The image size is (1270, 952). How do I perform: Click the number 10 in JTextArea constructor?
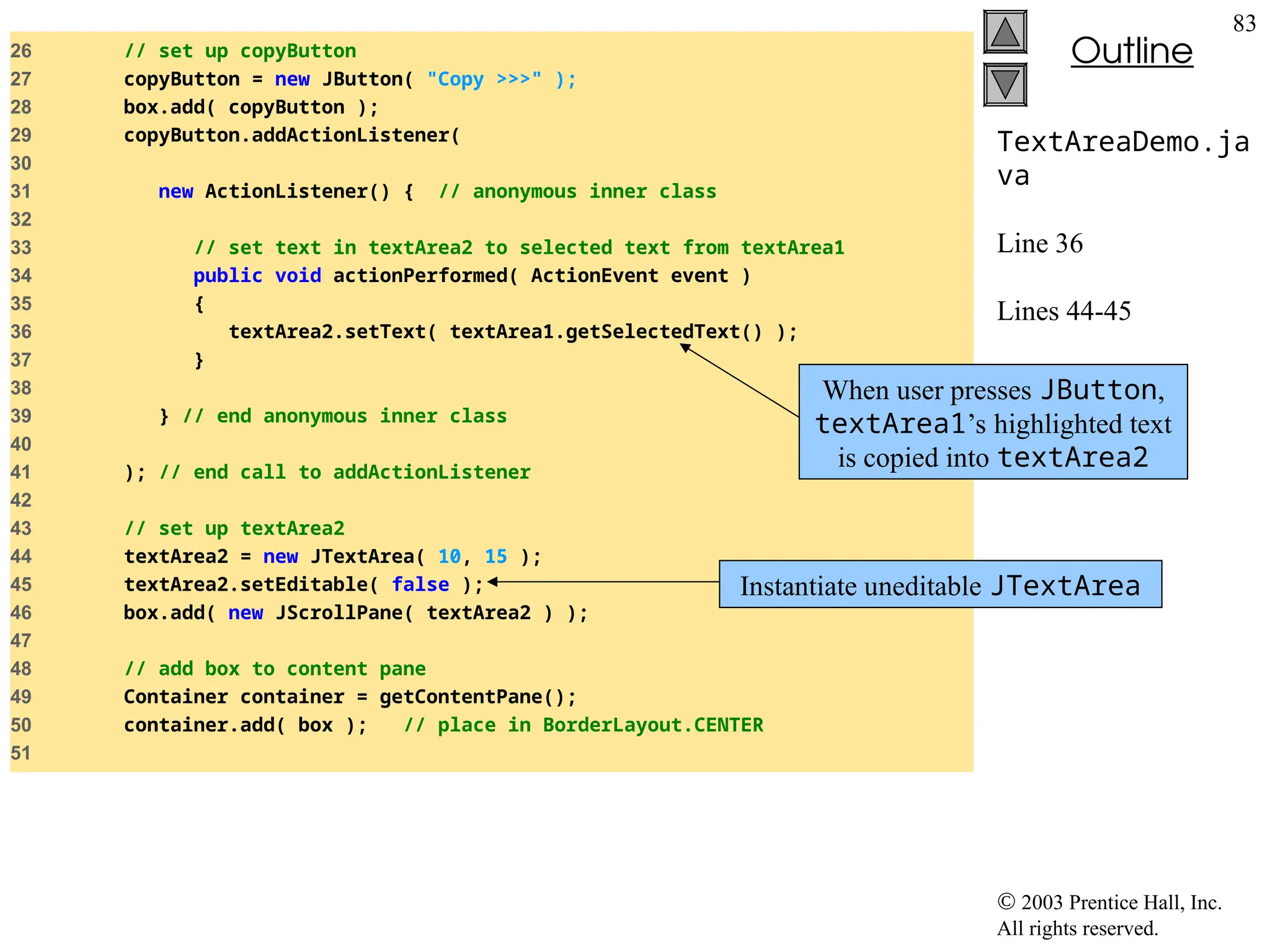[449, 557]
